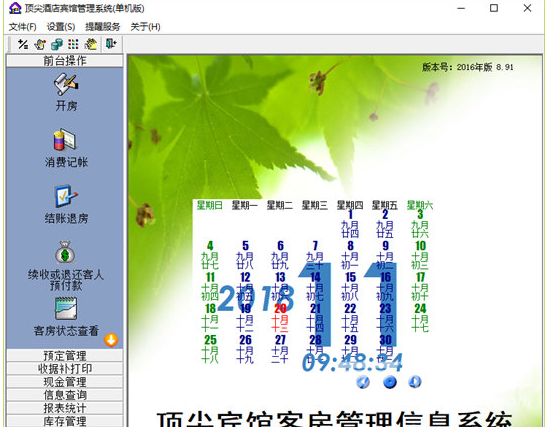Click the exit door toolbar icon
Image resolution: width=549 pixels, height=427 pixels.
111,44
